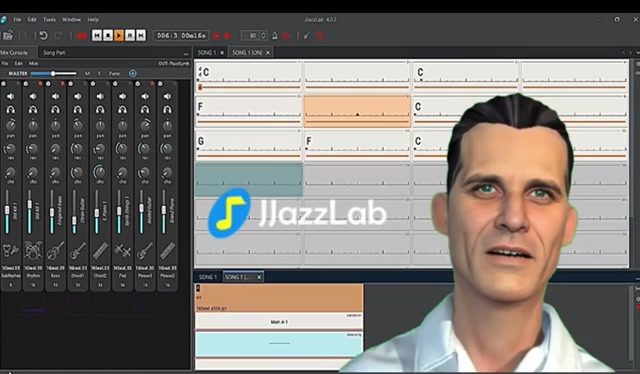Click the song position time display
The image size is (640, 374).
[181, 36]
